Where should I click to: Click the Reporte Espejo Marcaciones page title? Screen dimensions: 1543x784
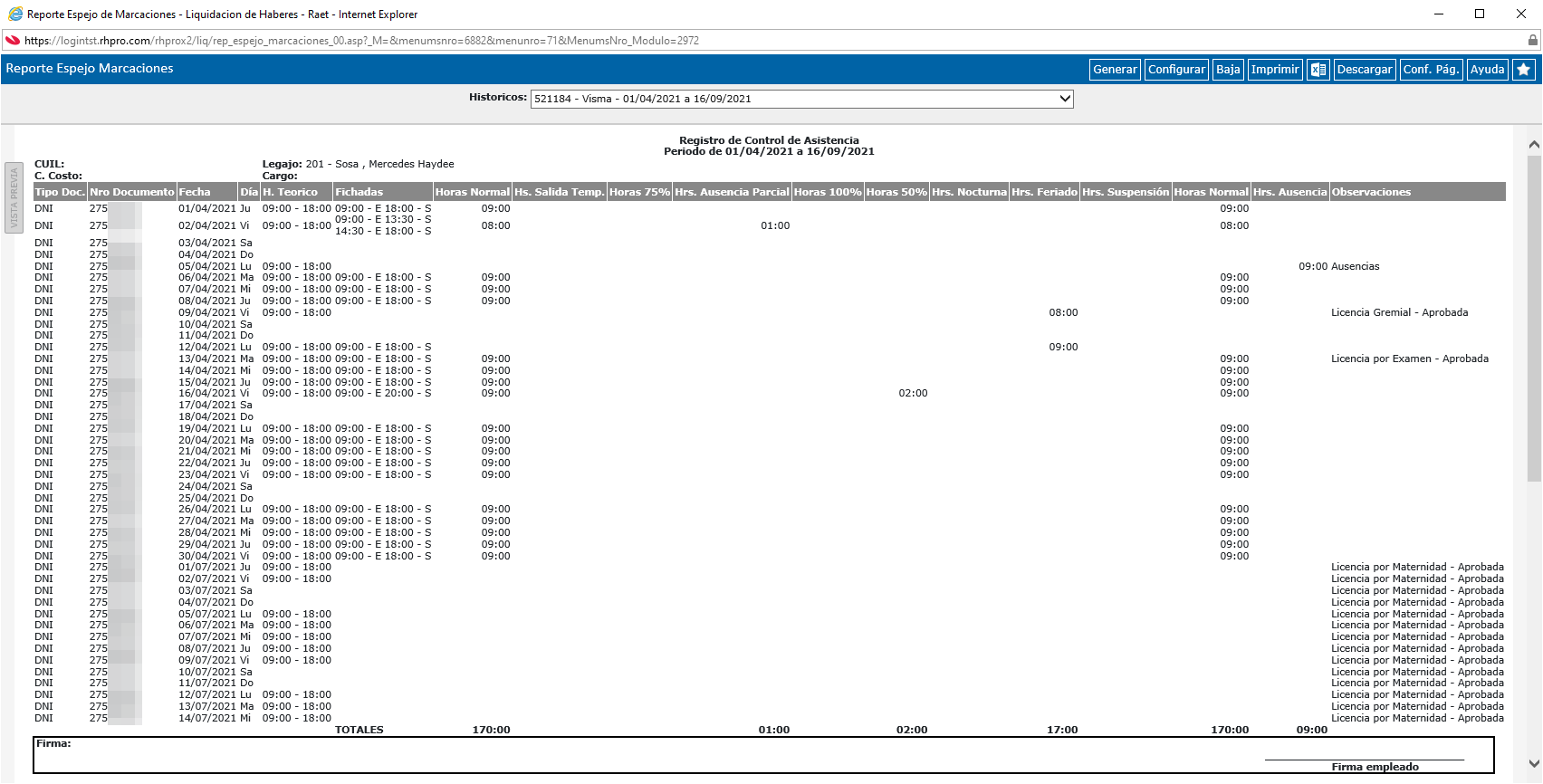(89, 69)
